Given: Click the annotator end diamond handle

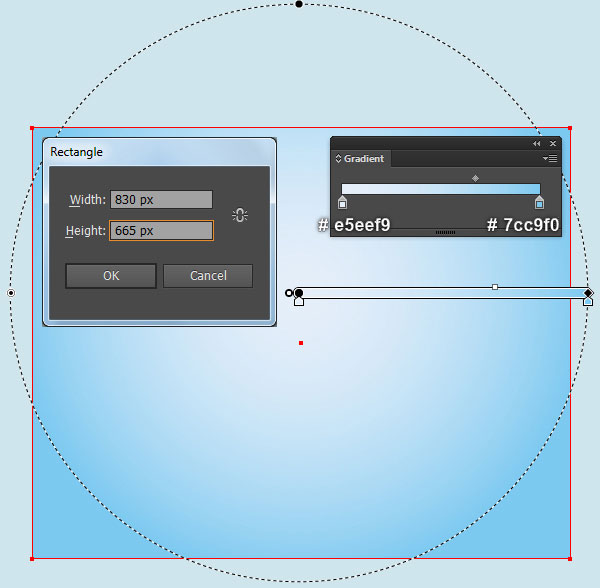Looking at the screenshot, I should (588, 293).
